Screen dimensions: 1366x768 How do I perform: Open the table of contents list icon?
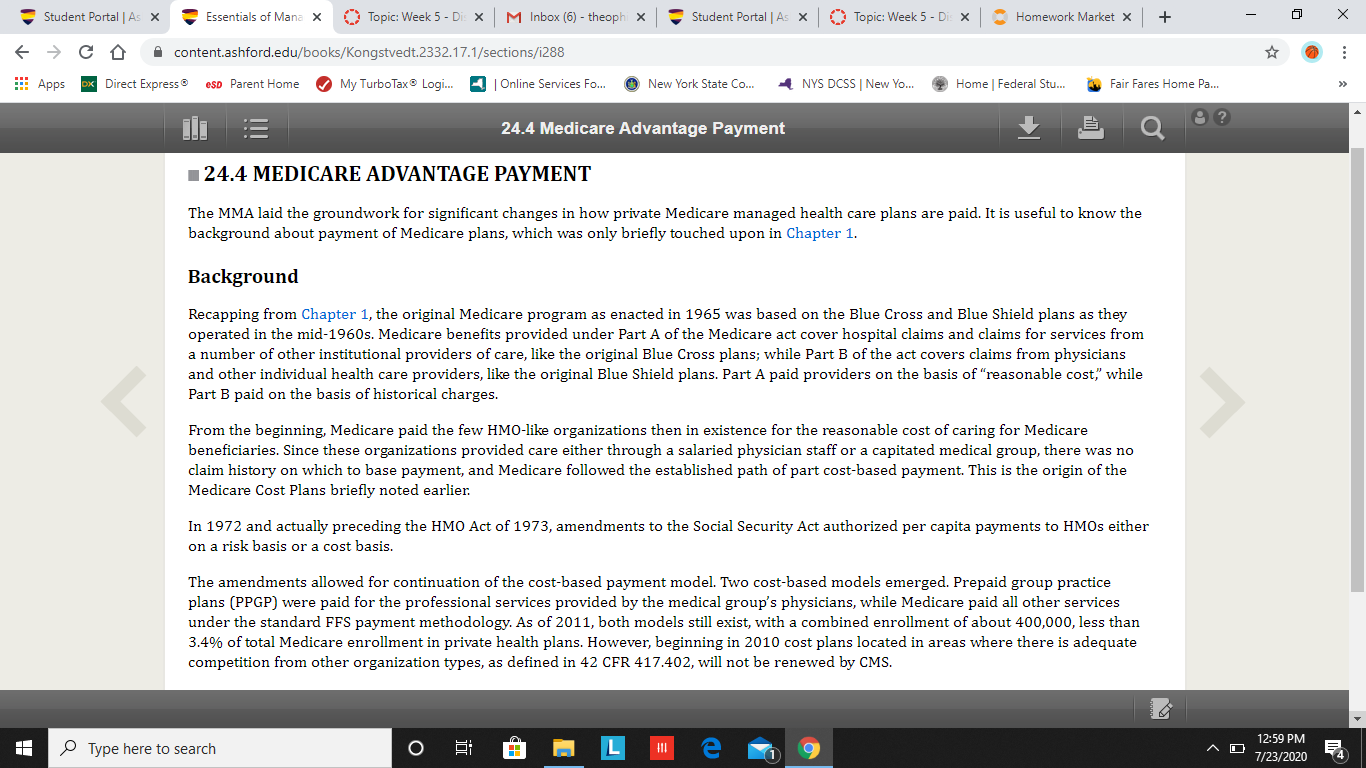[x=257, y=128]
